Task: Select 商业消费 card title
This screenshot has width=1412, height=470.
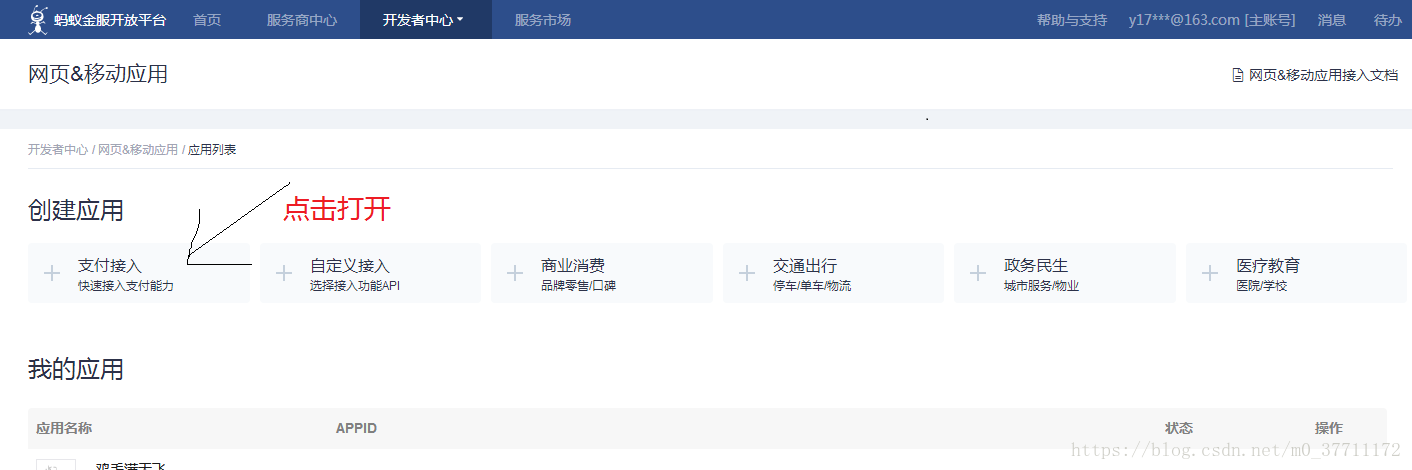Action: 573,266
